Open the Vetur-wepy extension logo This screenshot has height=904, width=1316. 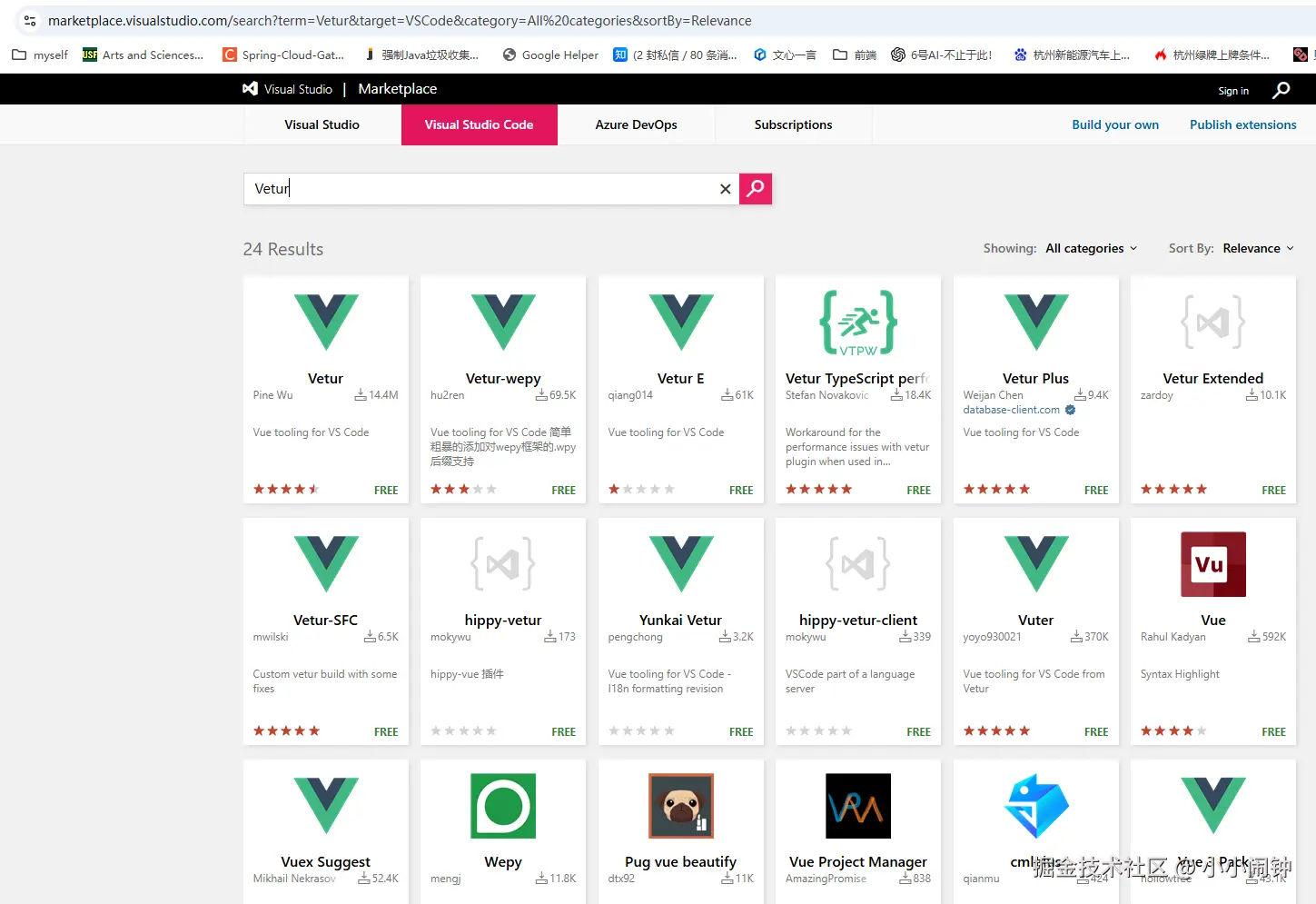(503, 322)
